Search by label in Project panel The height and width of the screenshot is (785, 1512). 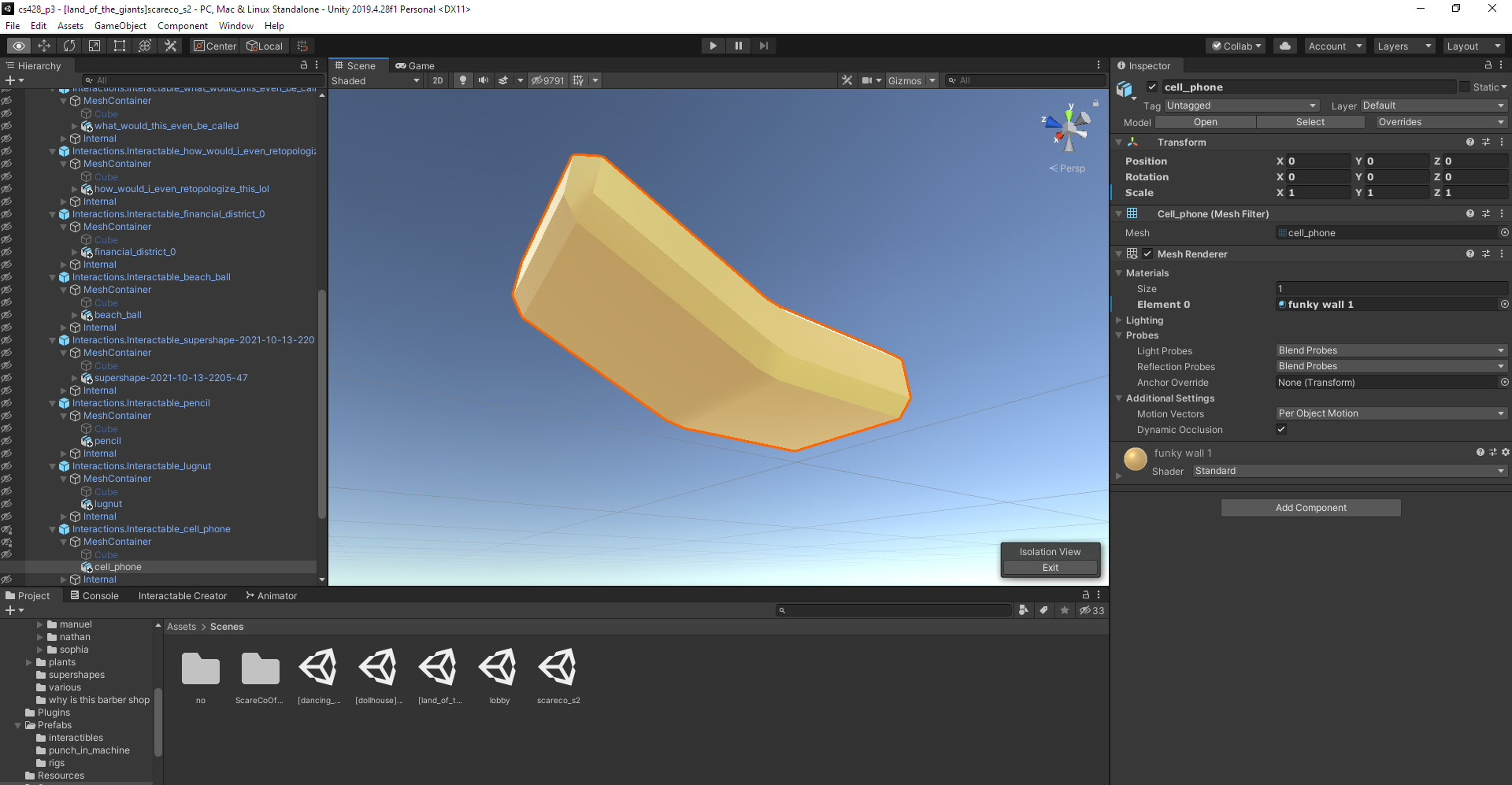(x=1043, y=610)
